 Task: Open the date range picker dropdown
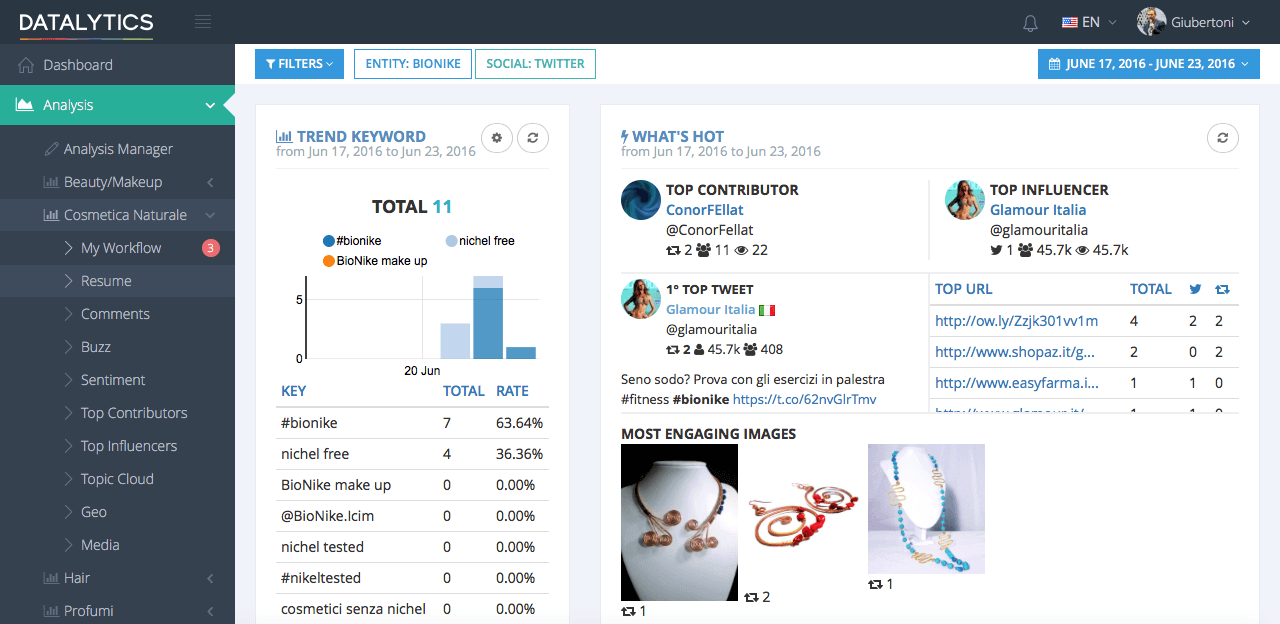1149,64
